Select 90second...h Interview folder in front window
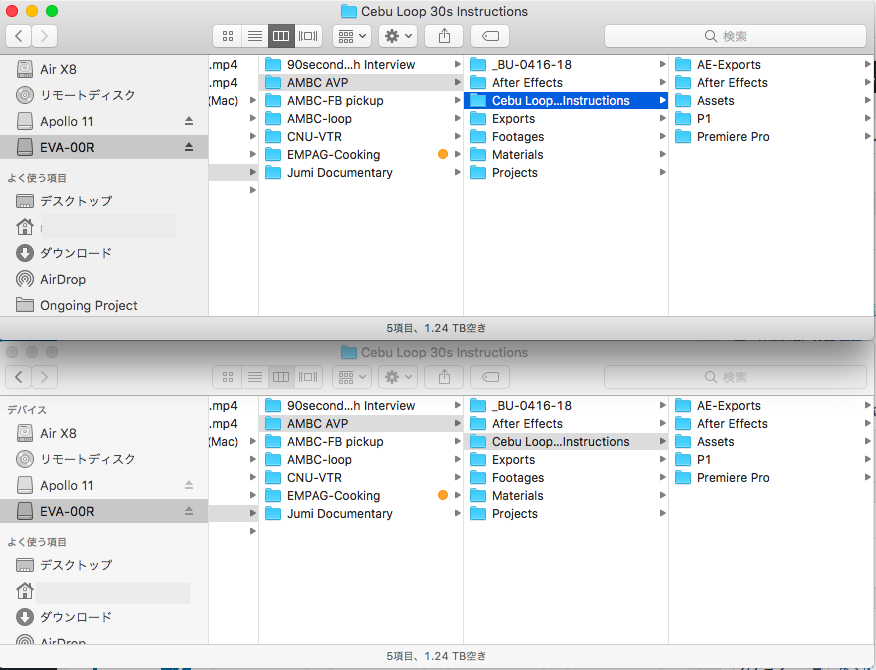 click(x=361, y=65)
